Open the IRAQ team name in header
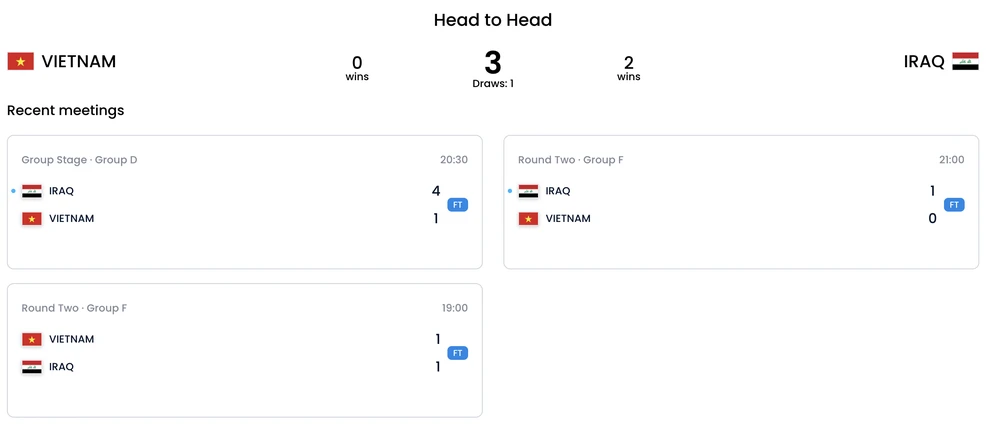 924,62
